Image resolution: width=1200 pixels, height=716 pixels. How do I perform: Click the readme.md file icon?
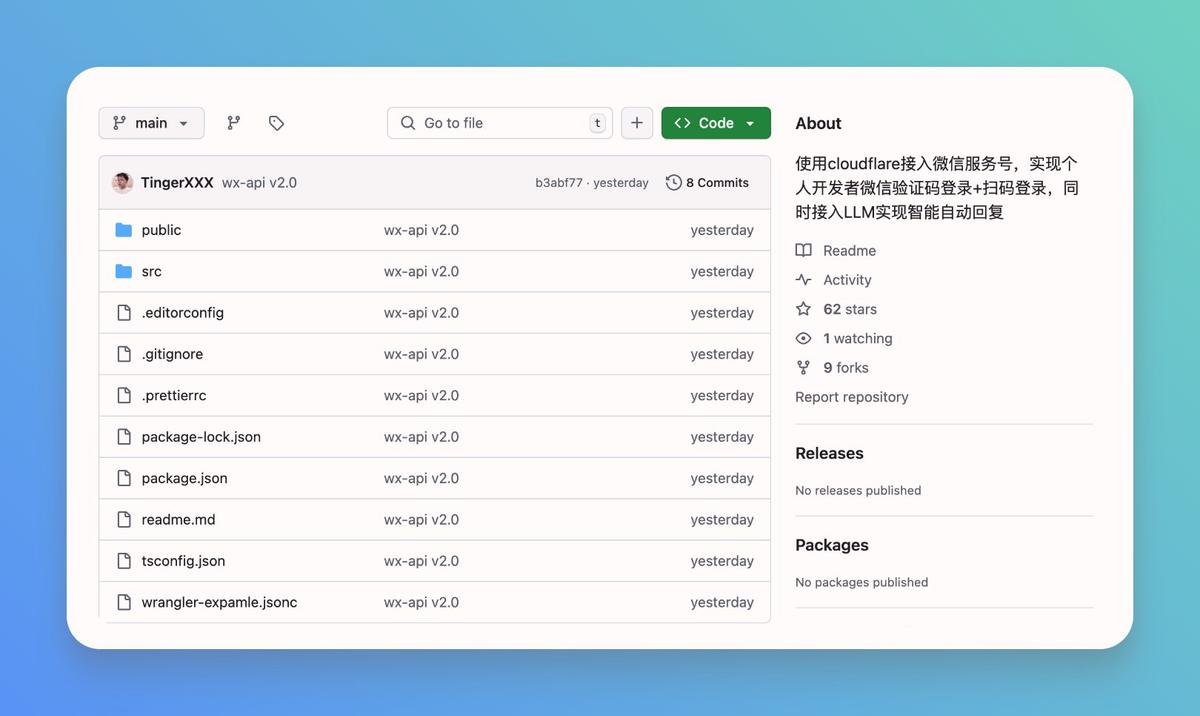[124, 520]
